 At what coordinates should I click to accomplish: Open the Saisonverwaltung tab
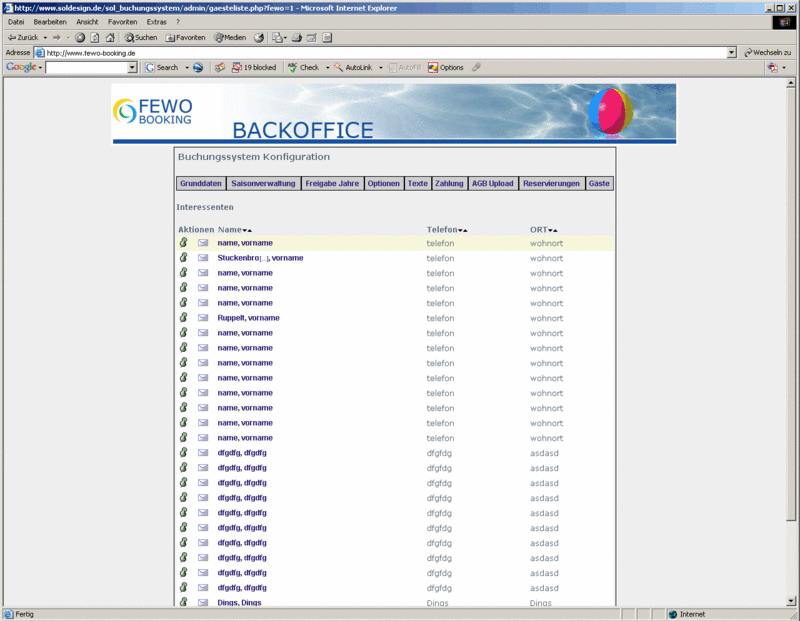click(263, 184)
